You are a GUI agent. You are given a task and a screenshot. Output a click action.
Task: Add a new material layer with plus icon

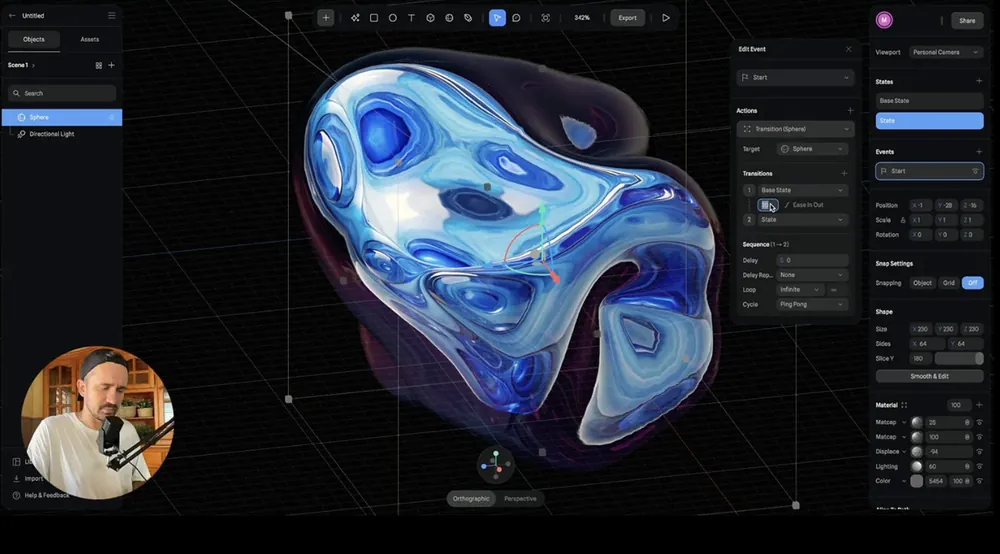click(x=979, y=405)
